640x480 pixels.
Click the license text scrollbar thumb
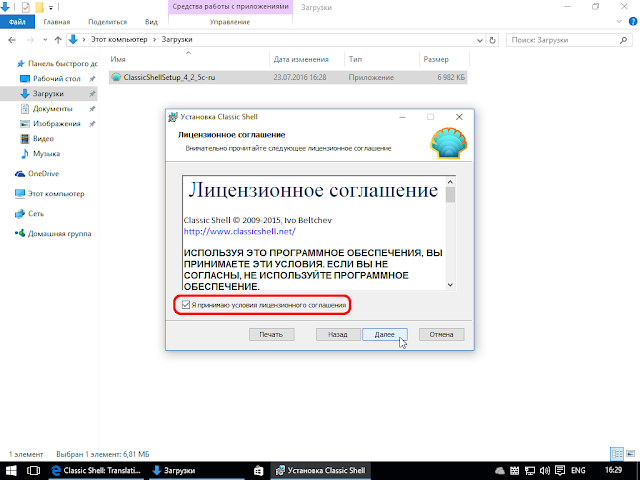[x=450, y=194]
